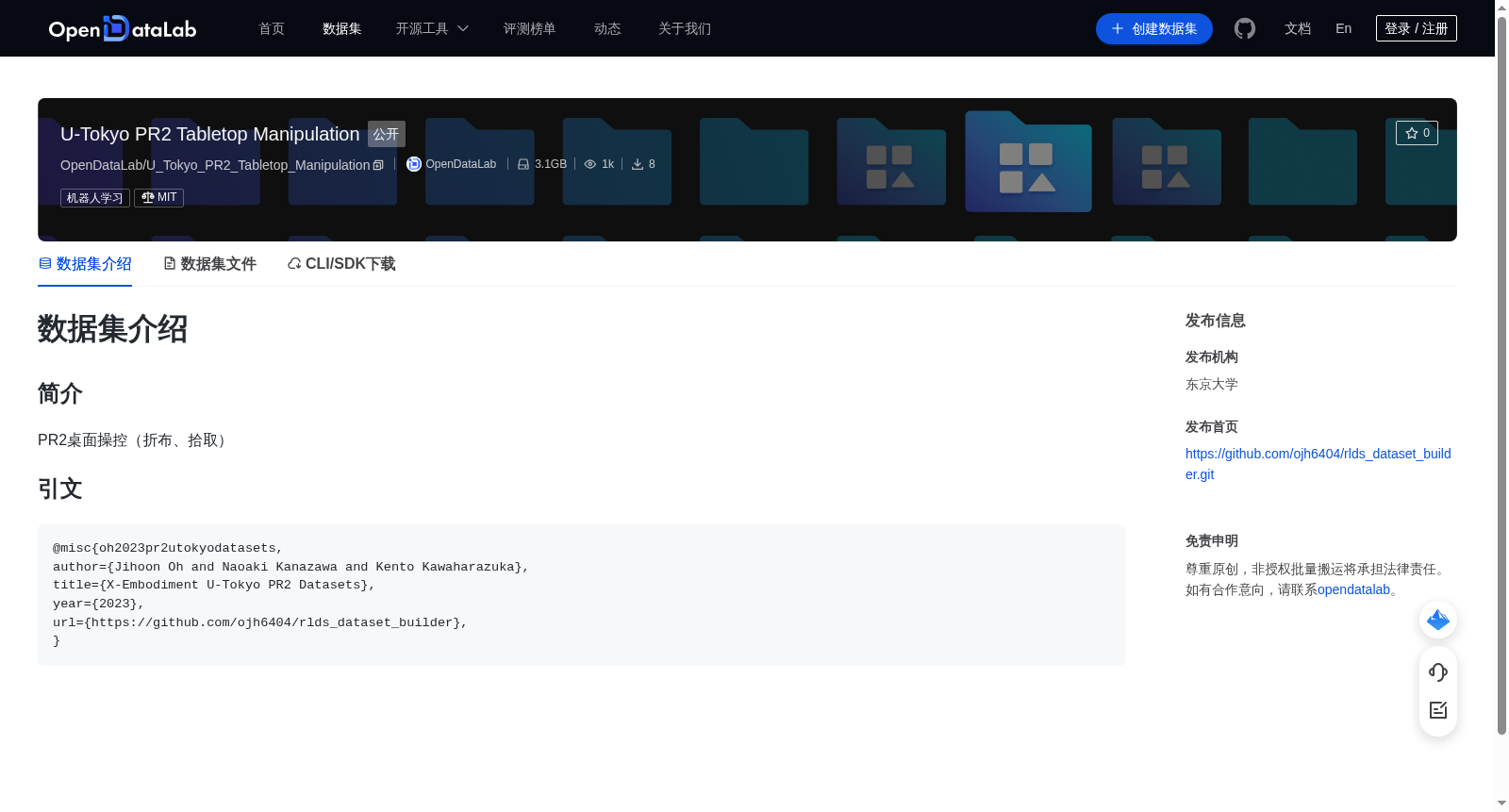Click 登录 / 注册 button
This screenshot has height=812, width=1509.
(1417, 28)
